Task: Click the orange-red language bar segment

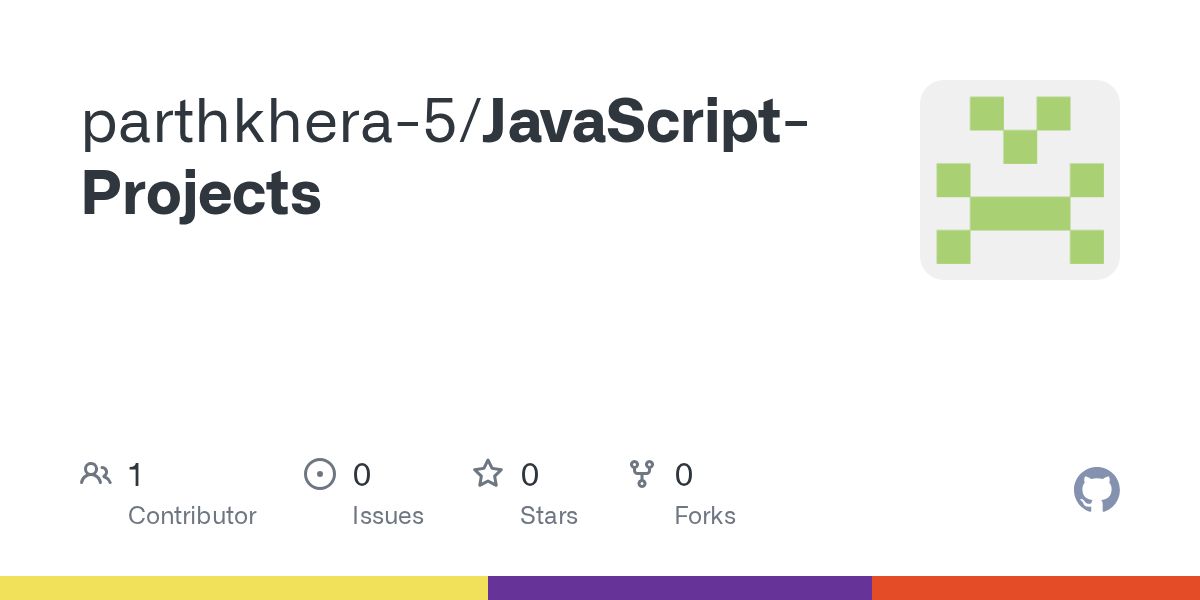Action: click(1036, 588)
